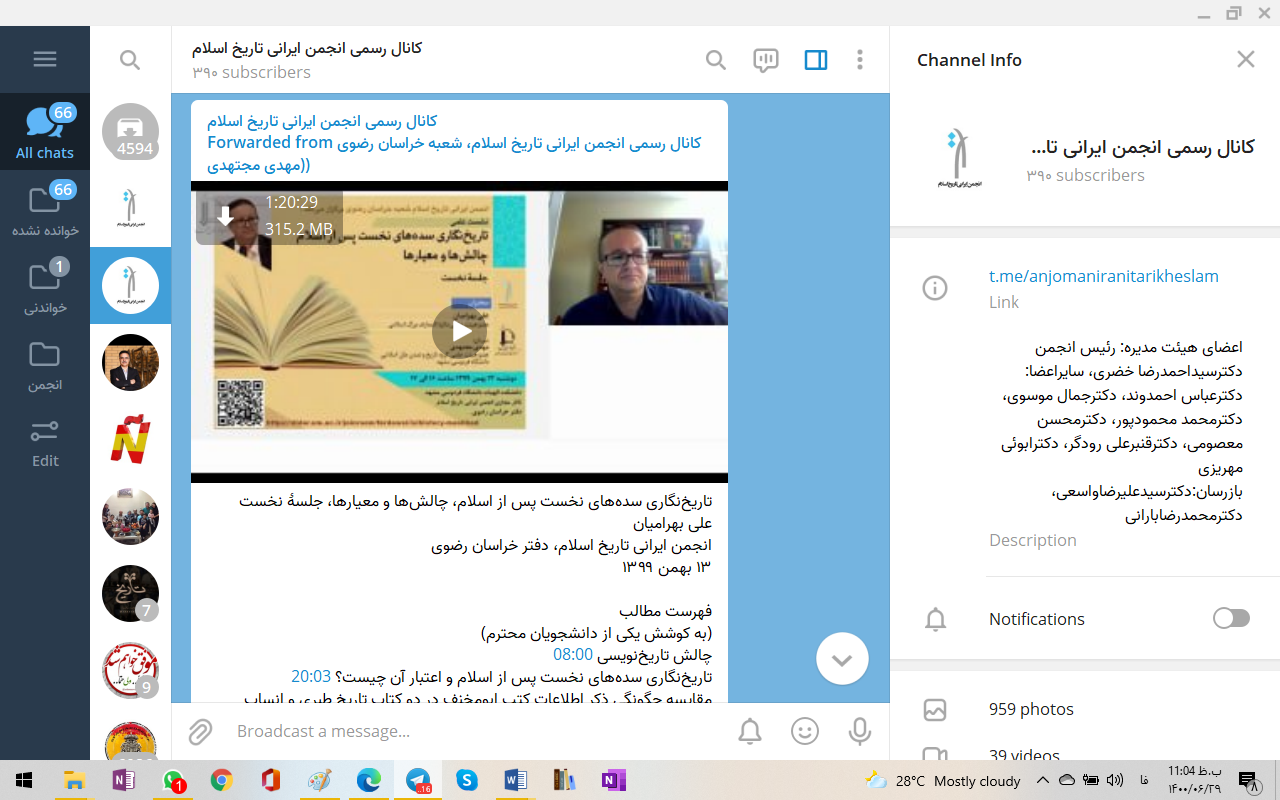
Task: Open the purple OneNote icon after the books icon
Action: click(x=613, y=780)
